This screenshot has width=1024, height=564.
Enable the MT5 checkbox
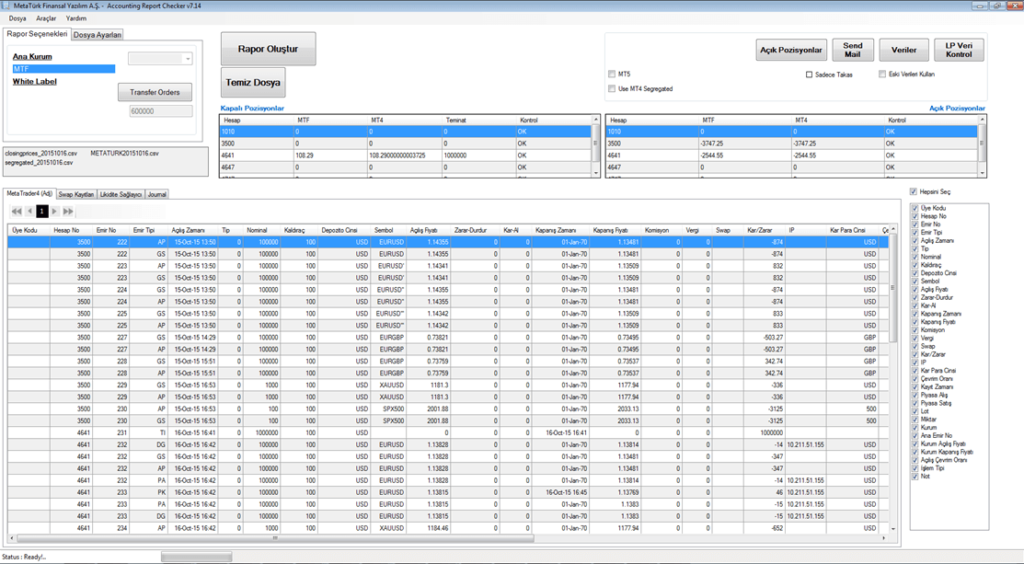pyautogui.click(x=612, y=74)
